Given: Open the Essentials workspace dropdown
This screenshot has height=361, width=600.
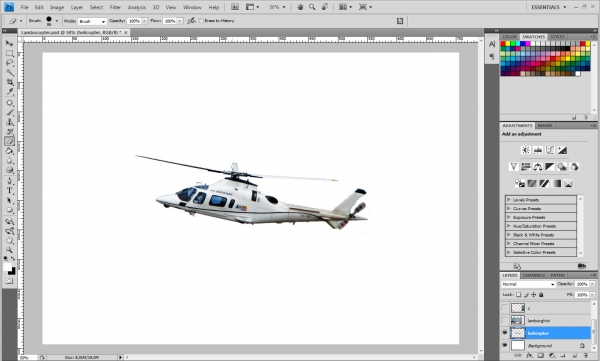Looking at the screenshot, I should (x=549, y=7).
